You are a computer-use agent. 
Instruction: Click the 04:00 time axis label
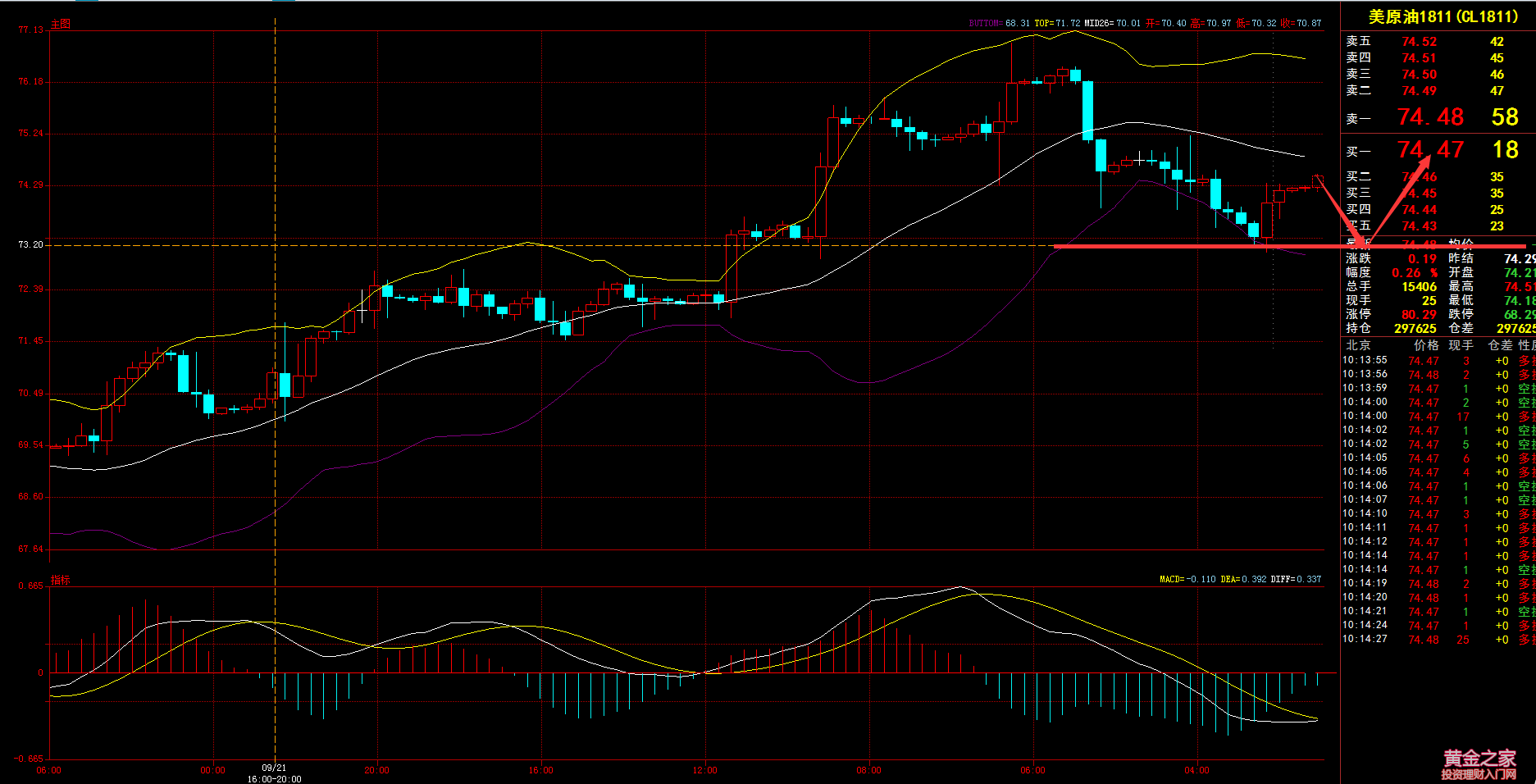pyautogui.click(x=1196, y=770)
